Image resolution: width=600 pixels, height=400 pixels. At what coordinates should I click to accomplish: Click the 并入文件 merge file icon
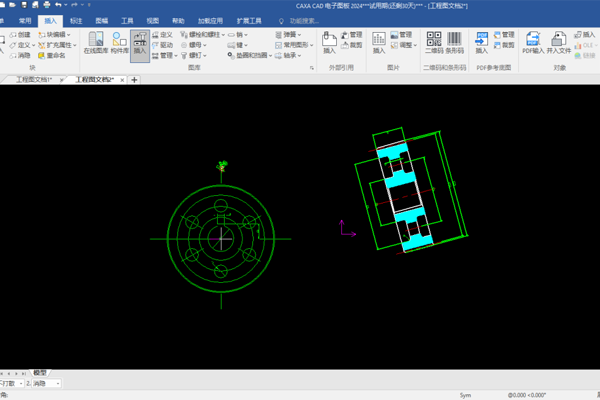click(558, 42)
